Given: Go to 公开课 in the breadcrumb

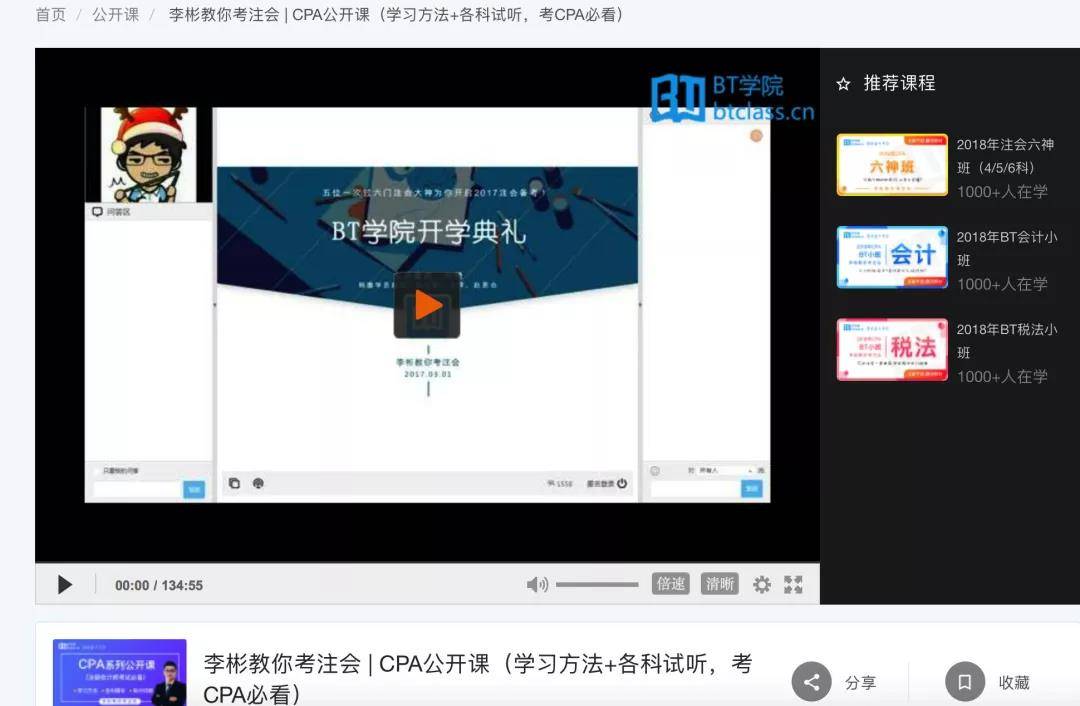Looking at the screenshot, I should (116, 14).
